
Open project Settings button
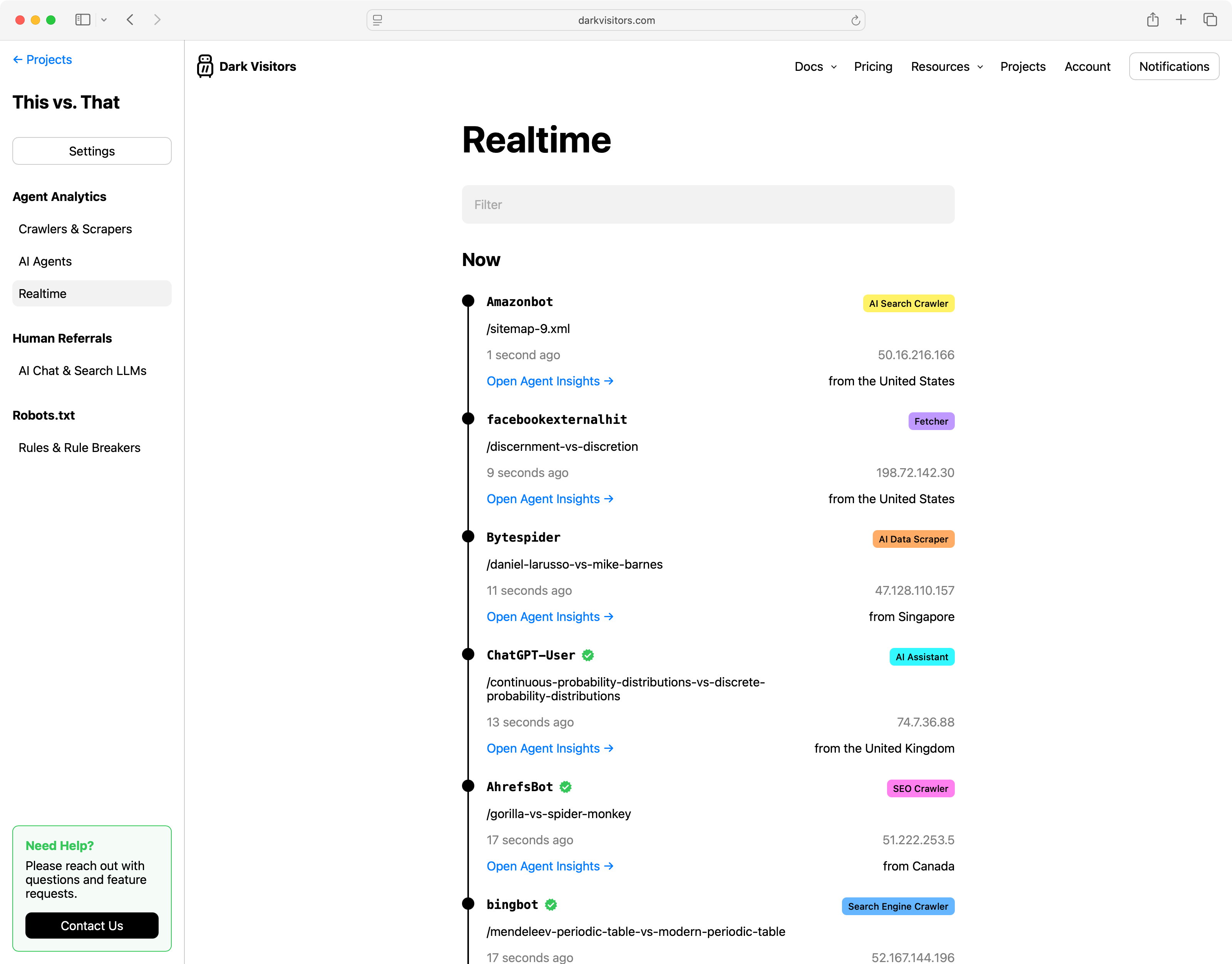[92, 151]
